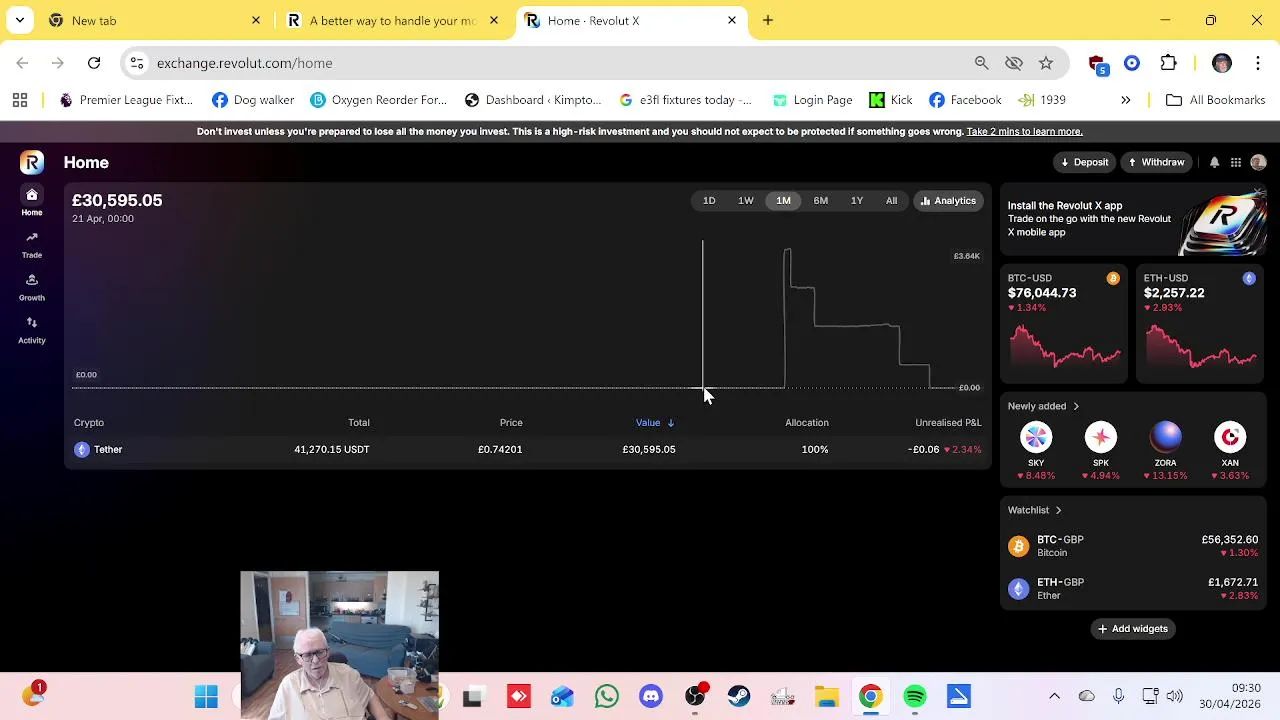
Task: Open site information icon in address bar
Action: tap(137, 63)
